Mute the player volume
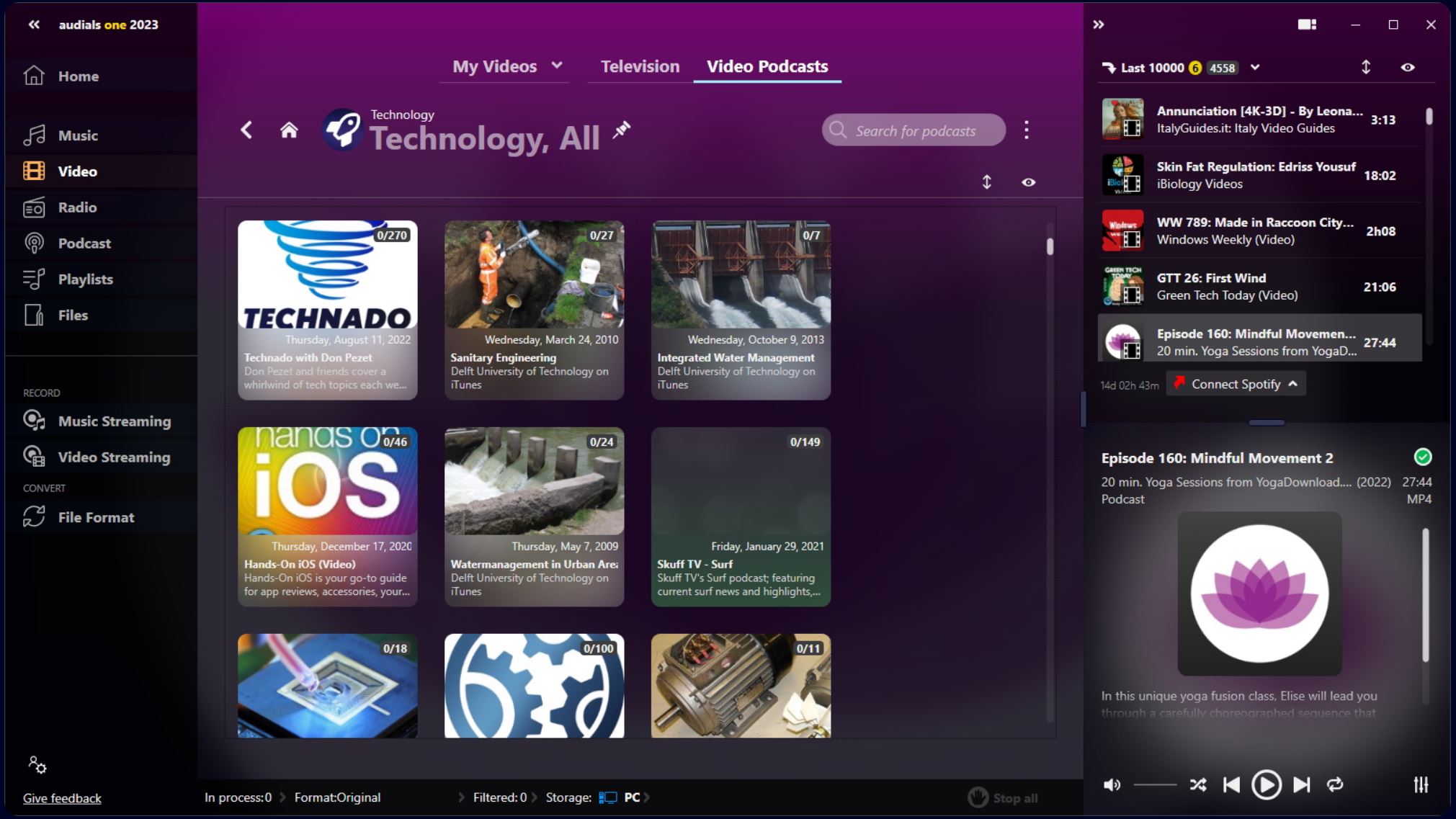This screenshot has width=1456, height=819. click(x=1112, y=784)
